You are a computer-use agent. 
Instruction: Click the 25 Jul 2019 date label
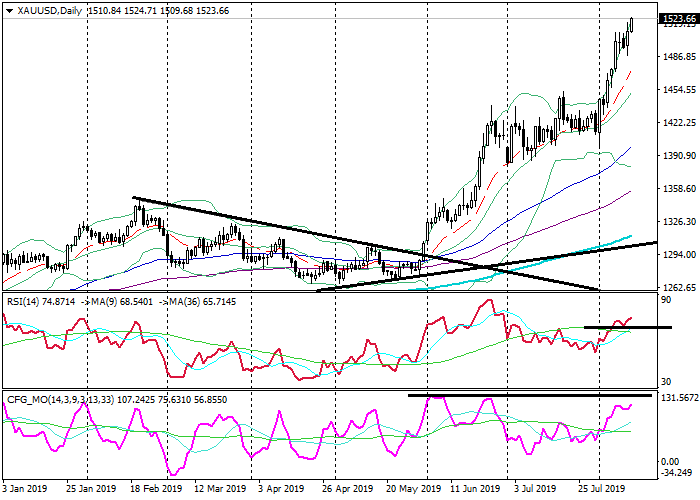pos(602,491)
